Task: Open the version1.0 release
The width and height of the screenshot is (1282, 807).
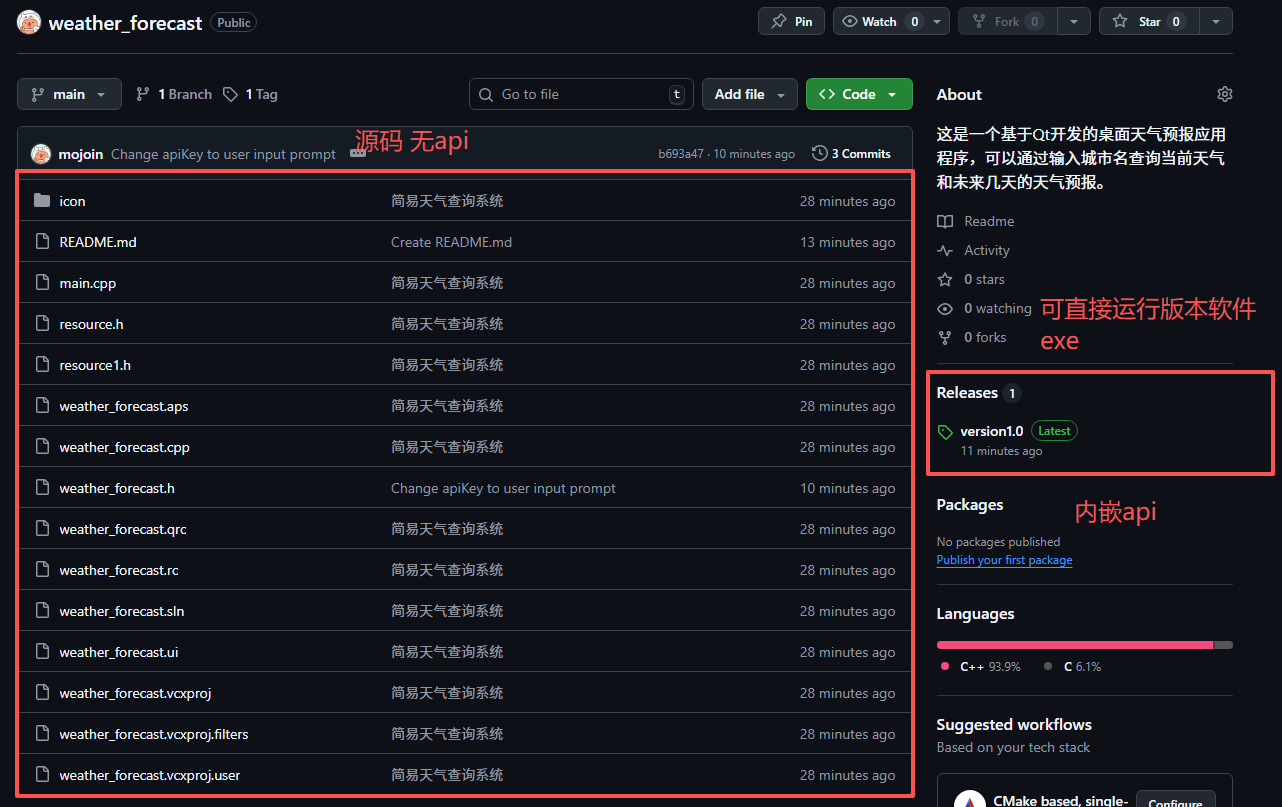Action: pos(991,431)
